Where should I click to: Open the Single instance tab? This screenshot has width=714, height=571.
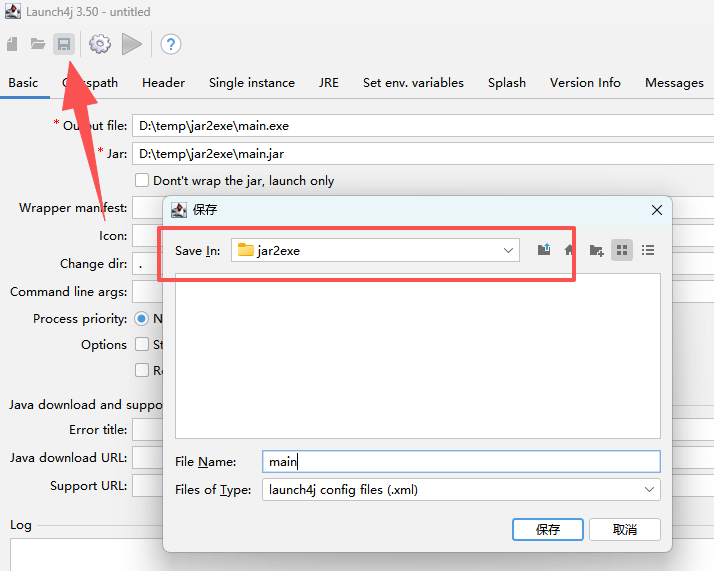pyautogui.click(x=252, y=83)
